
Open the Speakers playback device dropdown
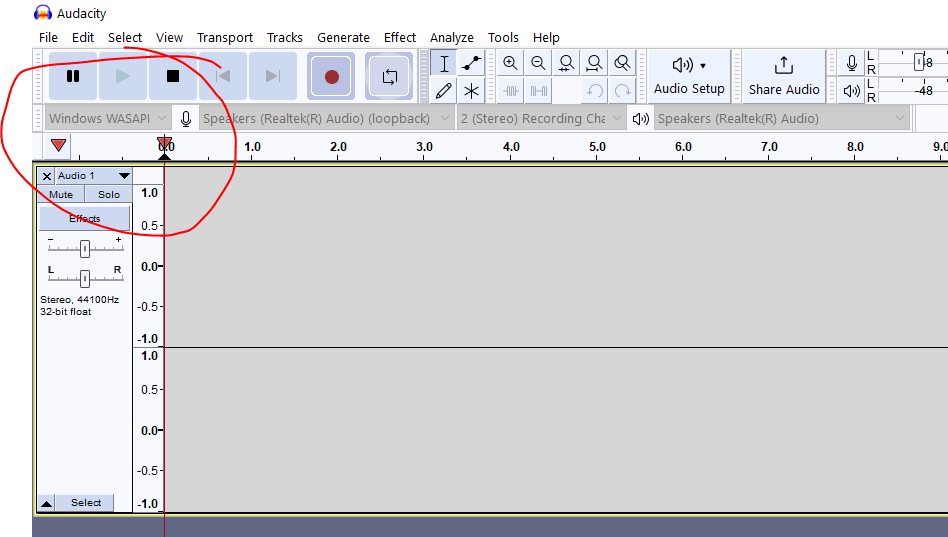[782, 119]
